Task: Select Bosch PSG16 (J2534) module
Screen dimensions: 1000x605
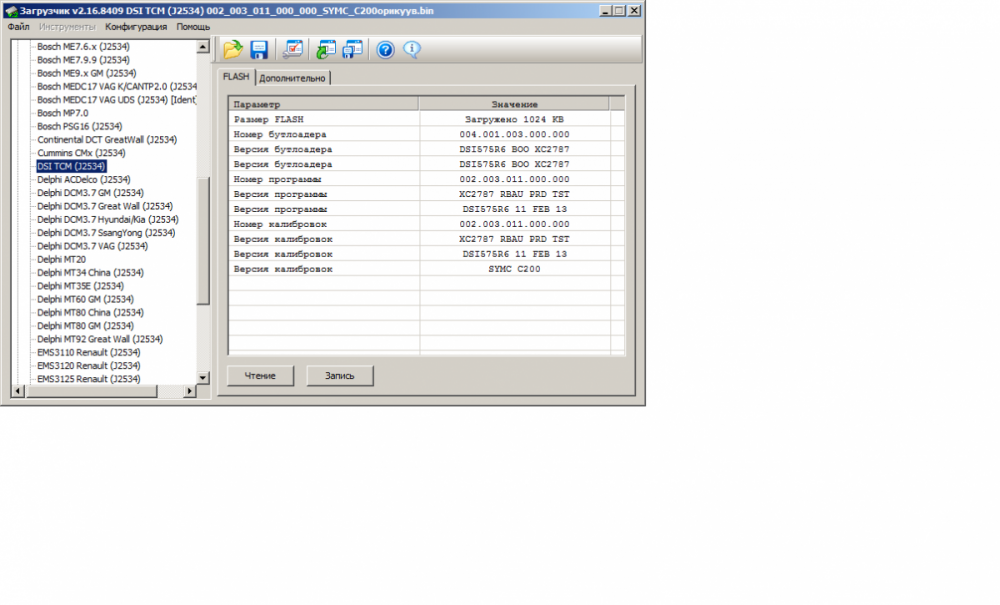Action: [x=79, y=126]
